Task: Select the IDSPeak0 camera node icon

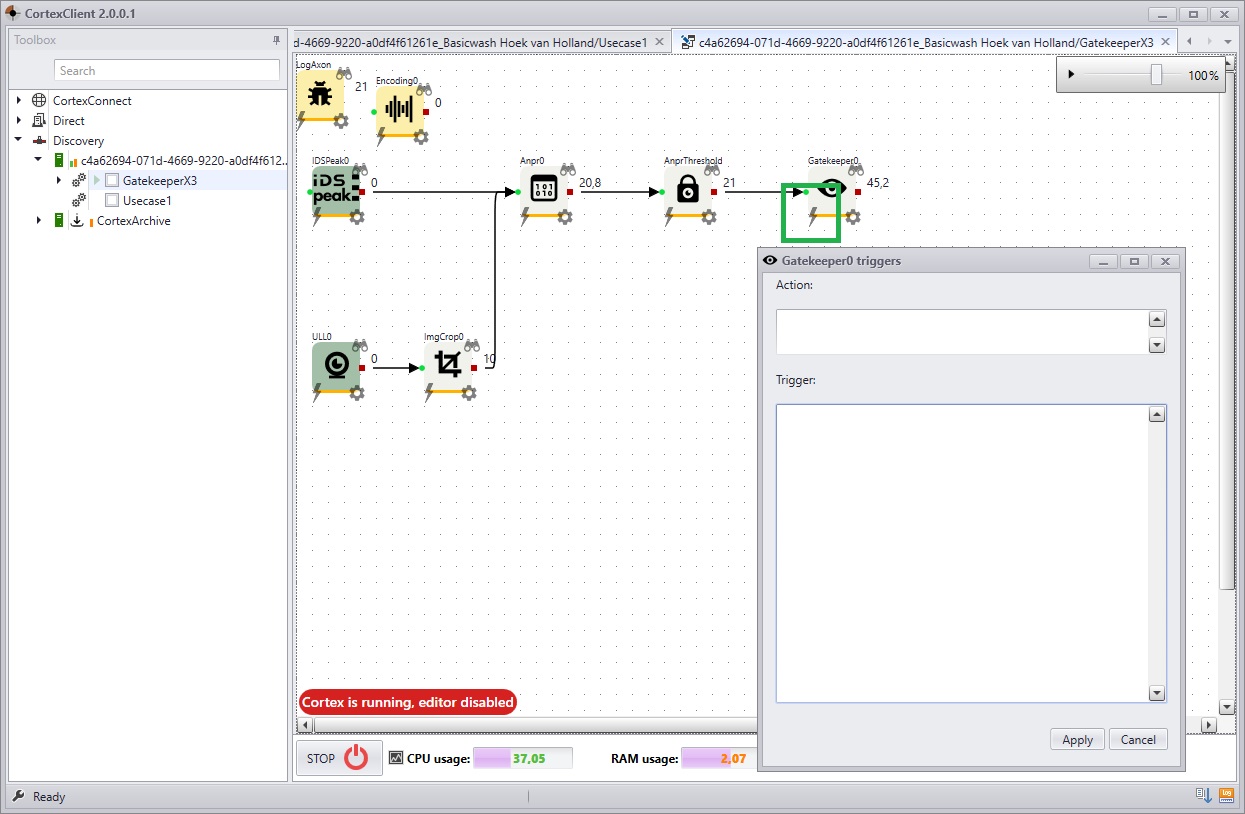Action: [x=335, y=189]
